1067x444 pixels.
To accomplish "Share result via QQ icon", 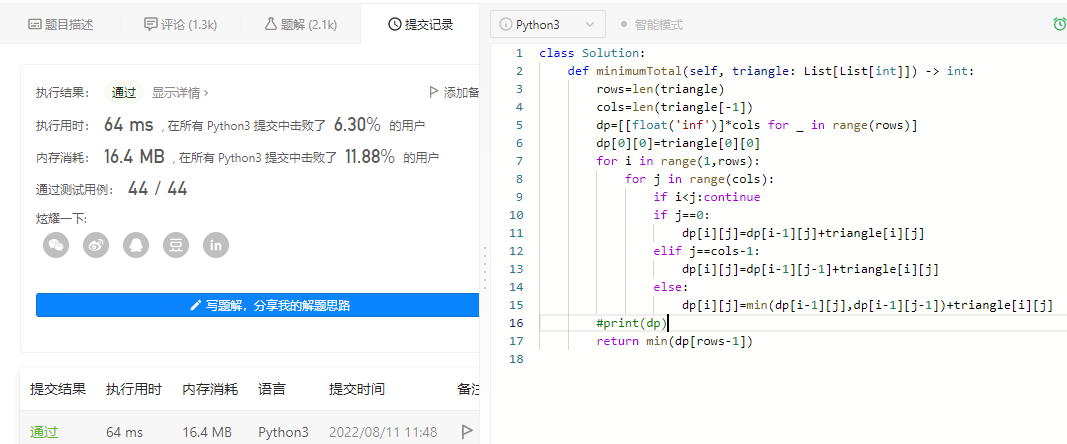I will (136, 245).
